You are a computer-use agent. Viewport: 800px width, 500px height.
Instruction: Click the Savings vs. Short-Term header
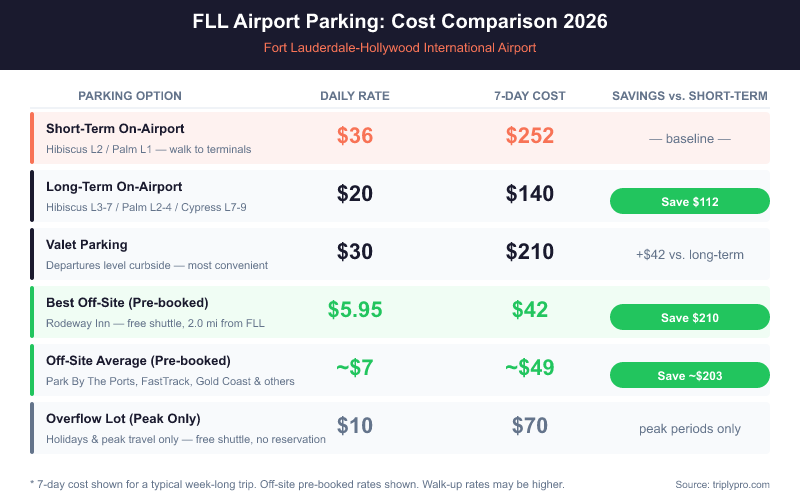(689, 96)
